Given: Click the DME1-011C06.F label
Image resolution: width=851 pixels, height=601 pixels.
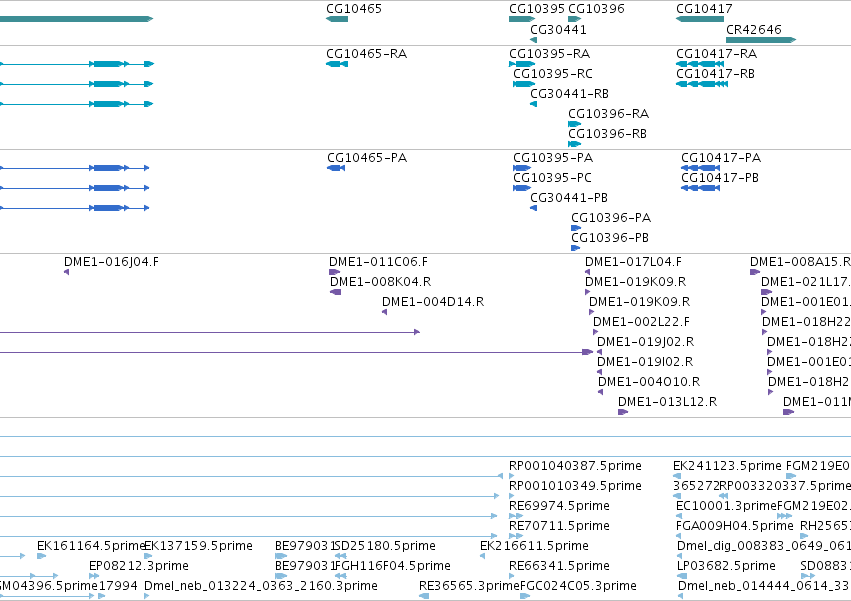Looking at the screenshot, I should pyautogui.click(x=378, y=262).
